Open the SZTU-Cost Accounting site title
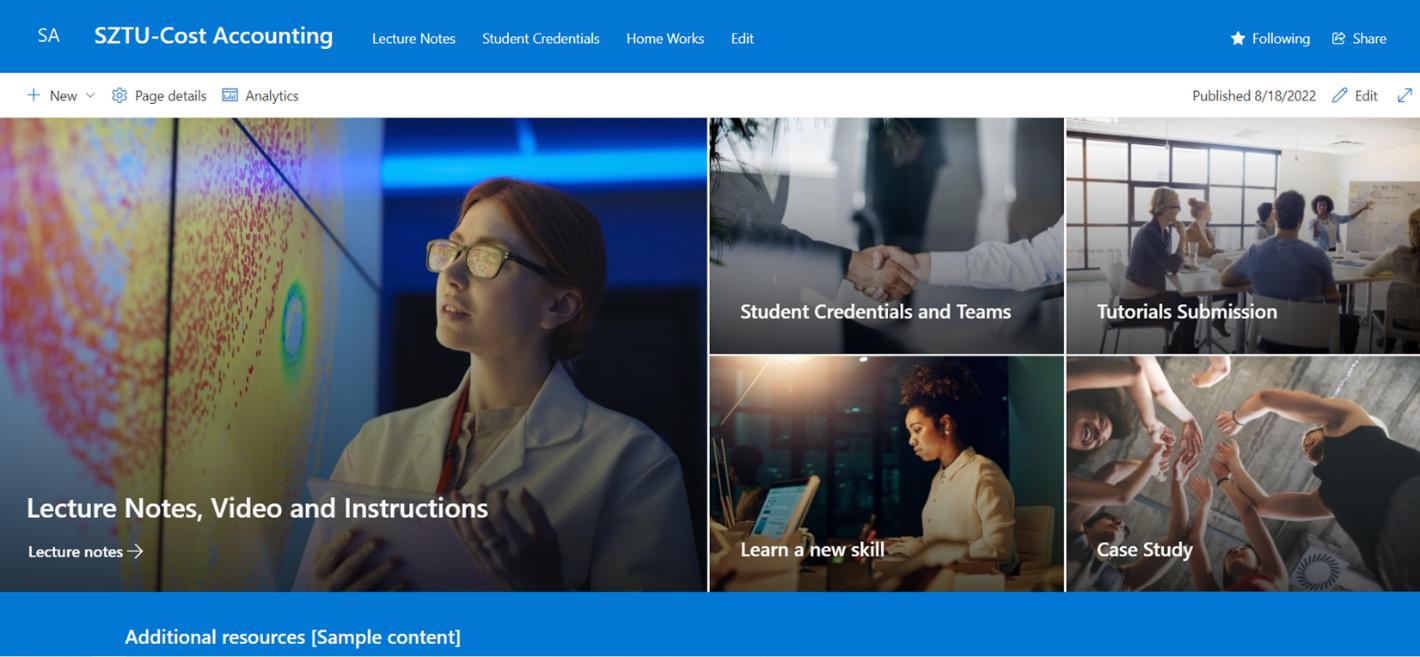This screenshot has width=1420, height=657. tap(214, 36)
